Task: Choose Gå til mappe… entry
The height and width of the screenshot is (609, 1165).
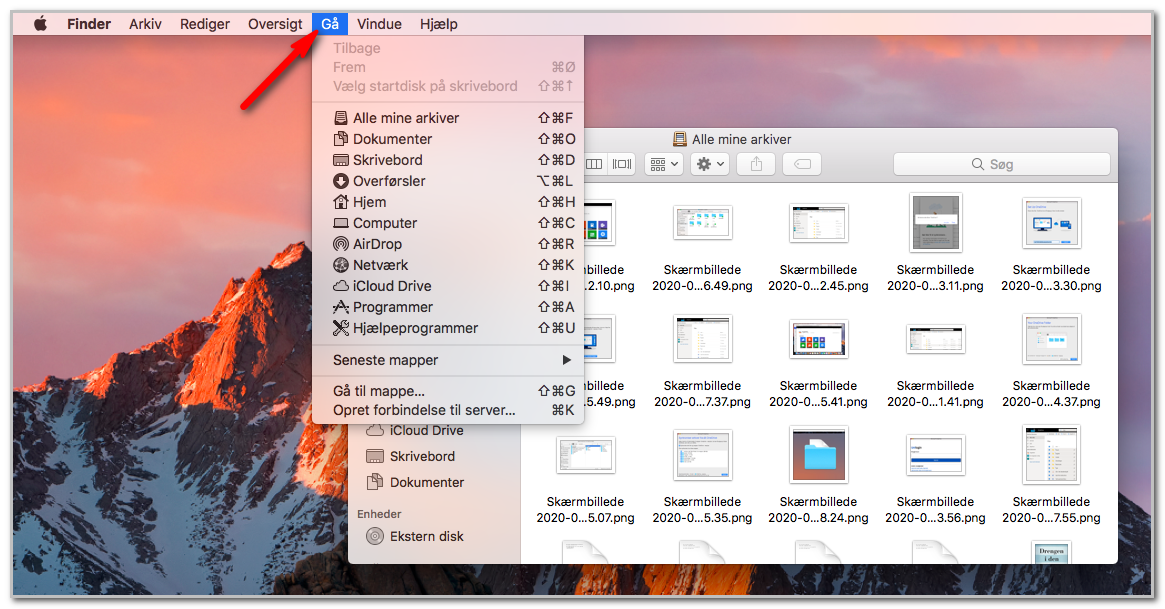Action: [448, 391]
